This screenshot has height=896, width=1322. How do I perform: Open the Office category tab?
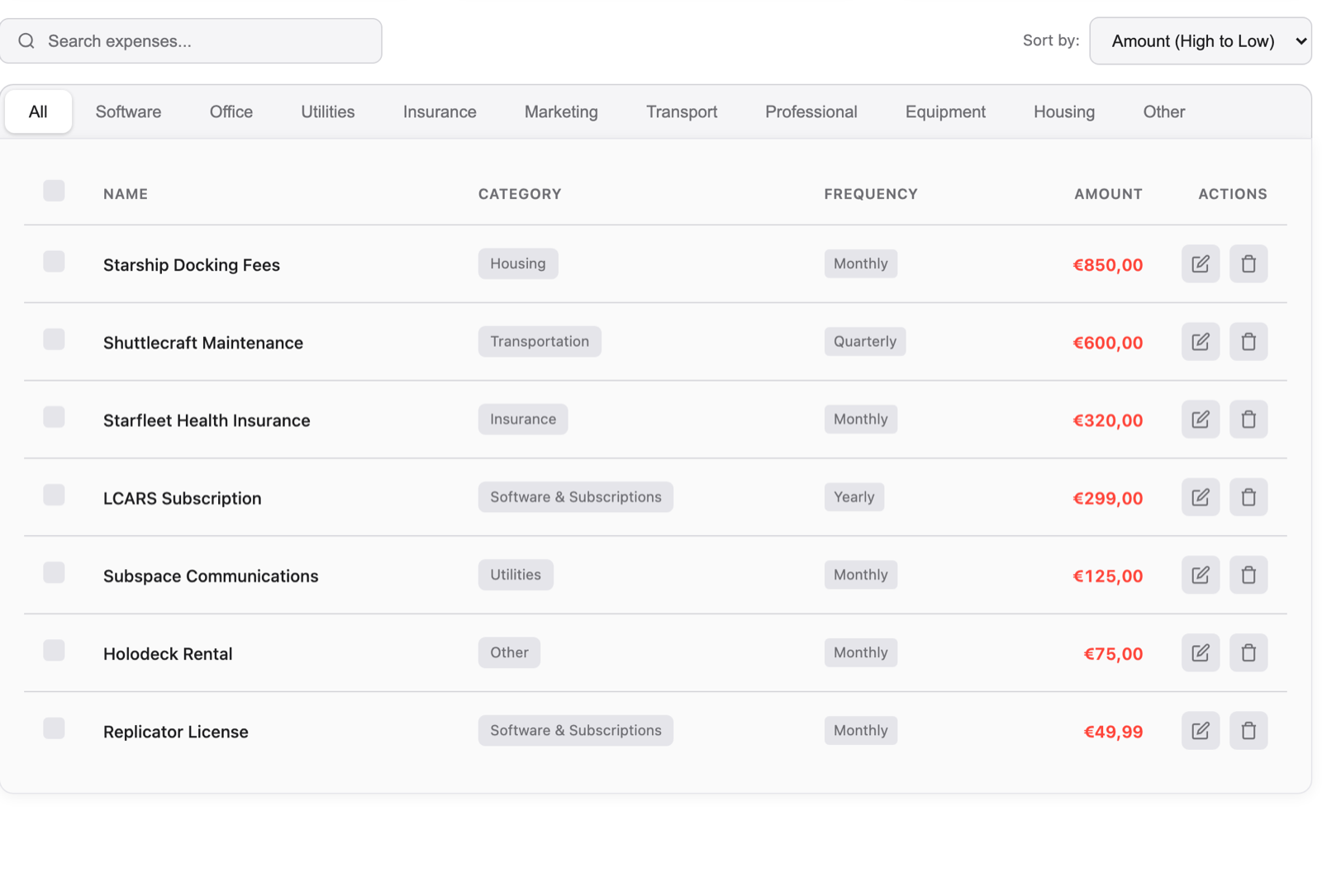click(x=231, y=111)
